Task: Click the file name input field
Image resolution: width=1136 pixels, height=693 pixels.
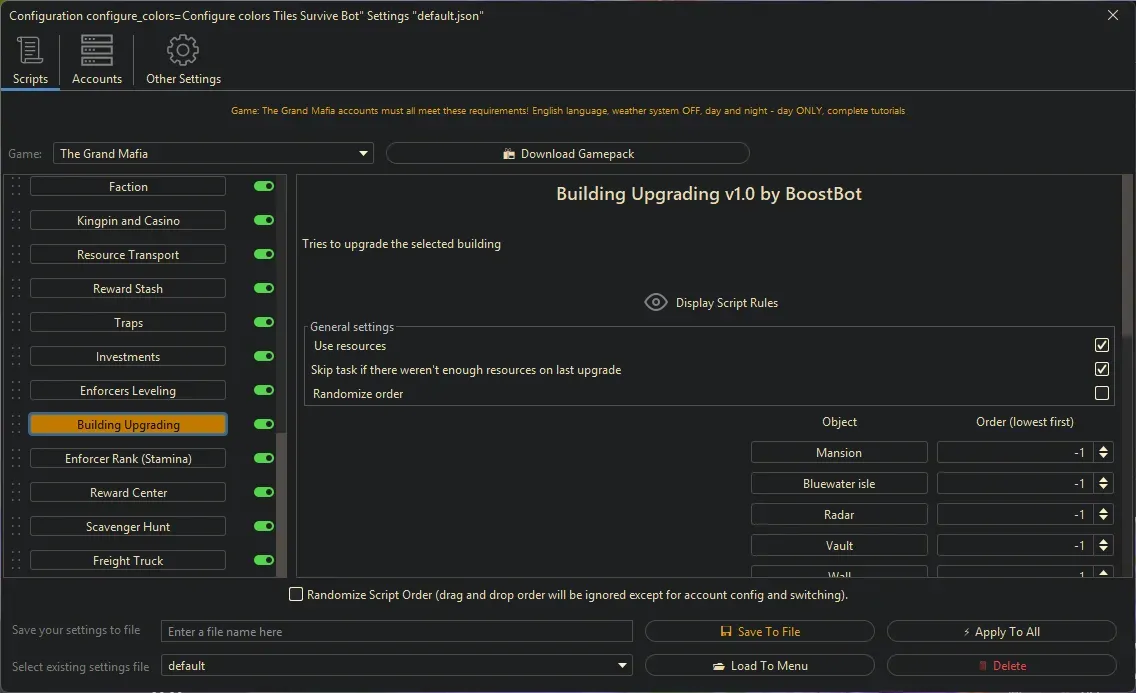Action: click(x=396, y=631)
